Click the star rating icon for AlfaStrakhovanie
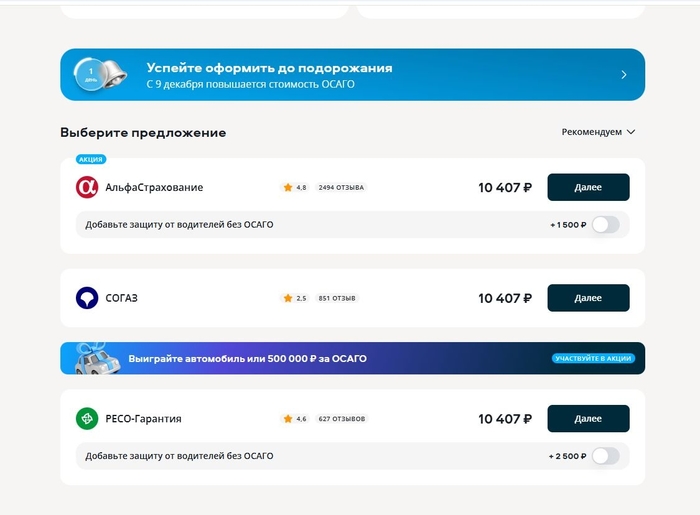The height and width of the screenshot is (515, 700). (x=288, y=187)
